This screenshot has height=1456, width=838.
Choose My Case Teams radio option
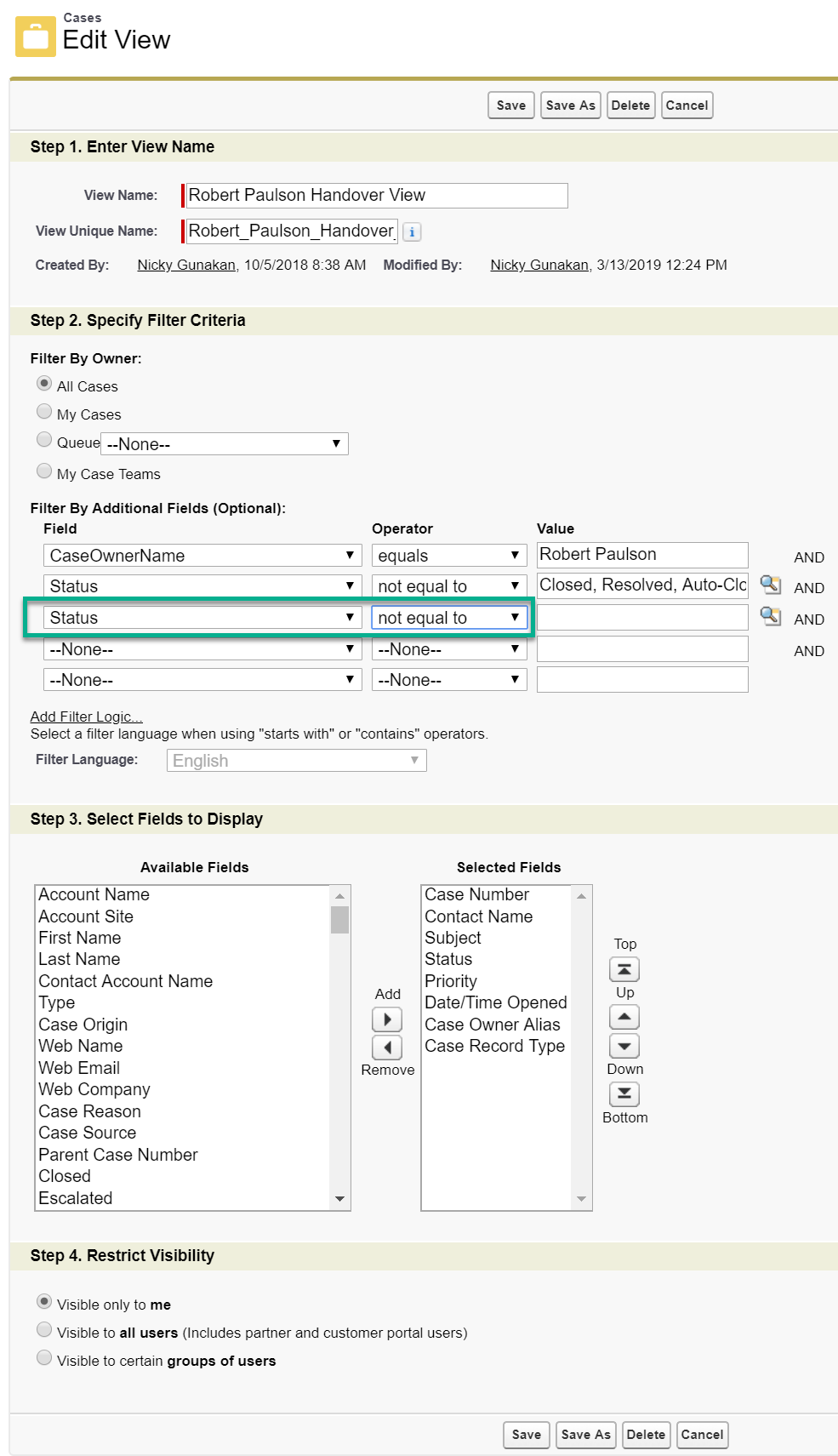(x=44, y=471)
